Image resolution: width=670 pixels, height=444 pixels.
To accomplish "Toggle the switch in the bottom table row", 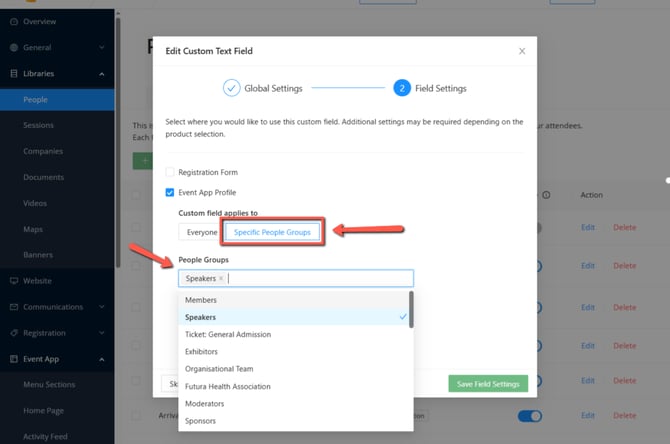I will click(529, 415).
